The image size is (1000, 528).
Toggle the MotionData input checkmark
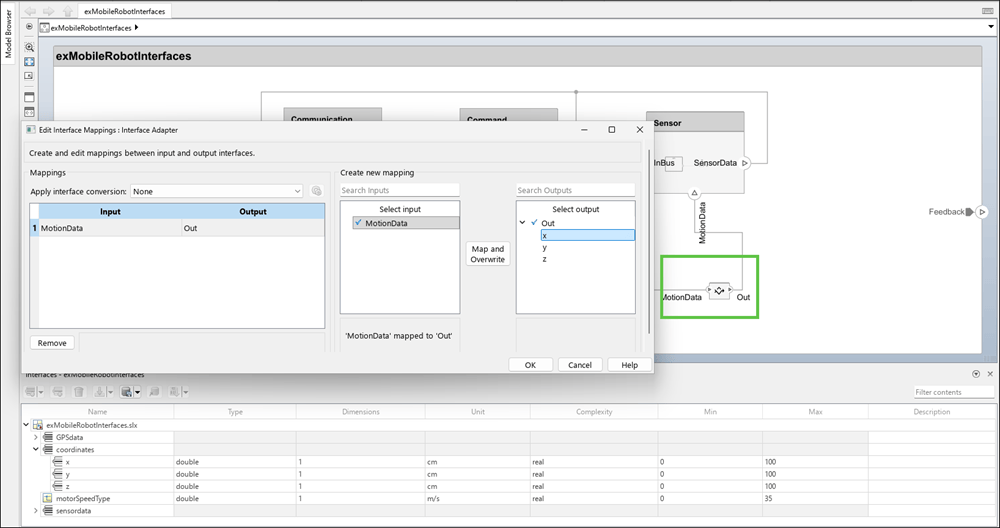[x=358, y=223]
